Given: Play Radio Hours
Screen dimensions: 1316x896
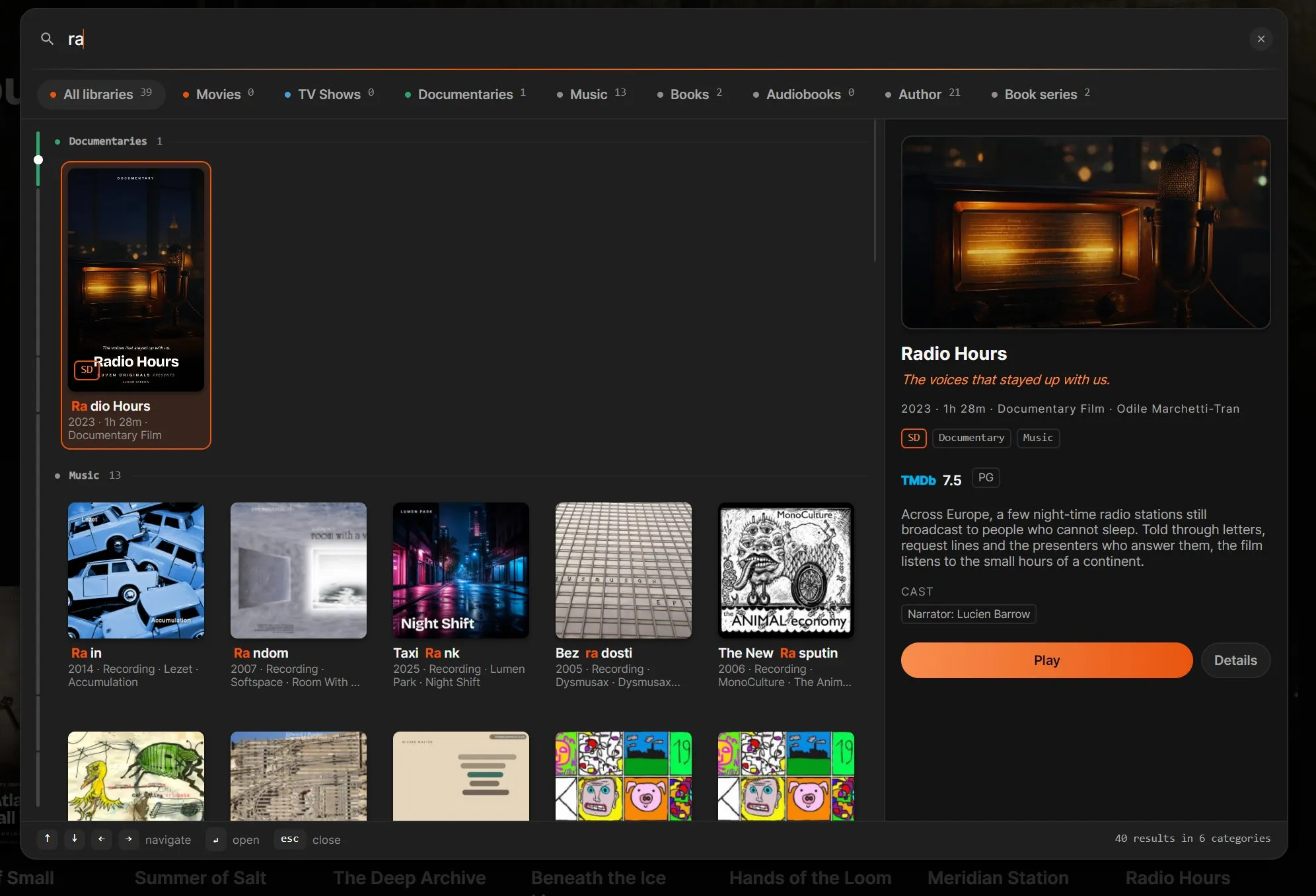Looking at the screenshot, I should click(x=1046, y=660).
